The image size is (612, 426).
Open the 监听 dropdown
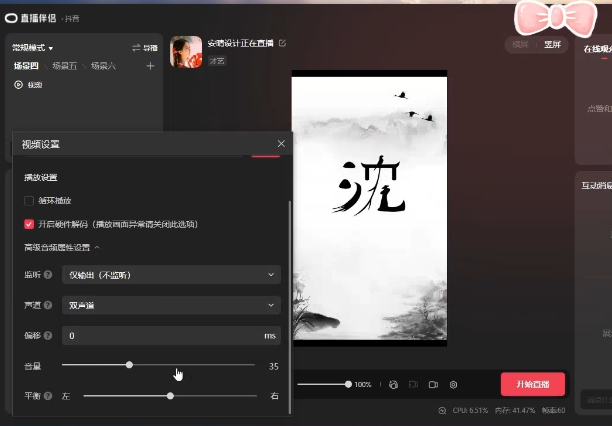click(x=171, y=274)
